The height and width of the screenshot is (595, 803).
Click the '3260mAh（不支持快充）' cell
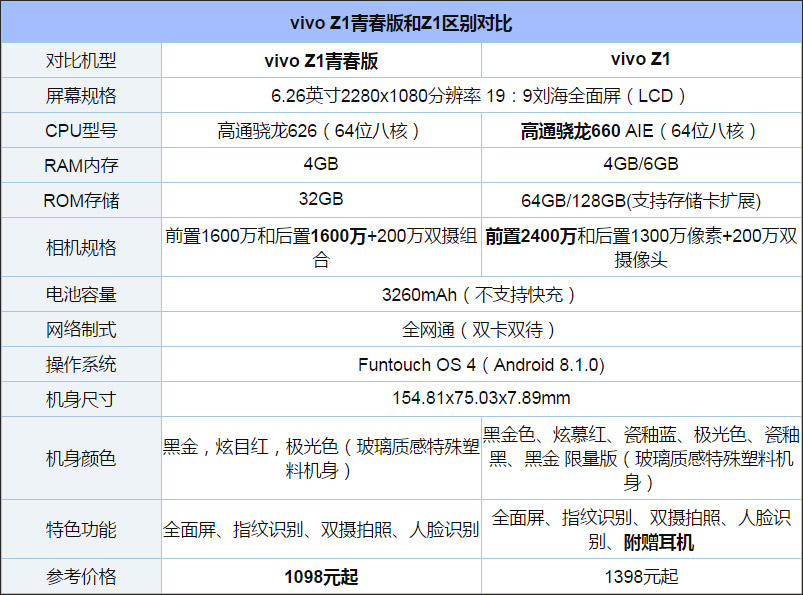[480, 295]
